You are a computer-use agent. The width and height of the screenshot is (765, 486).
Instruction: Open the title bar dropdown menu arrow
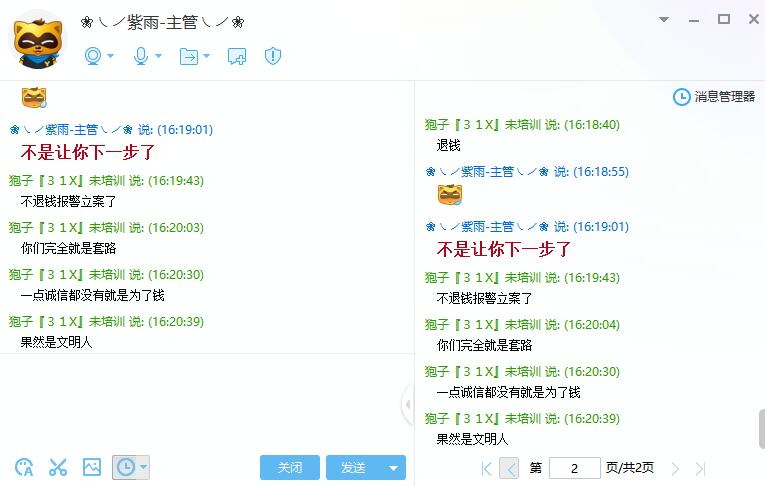tap(664, 20)
